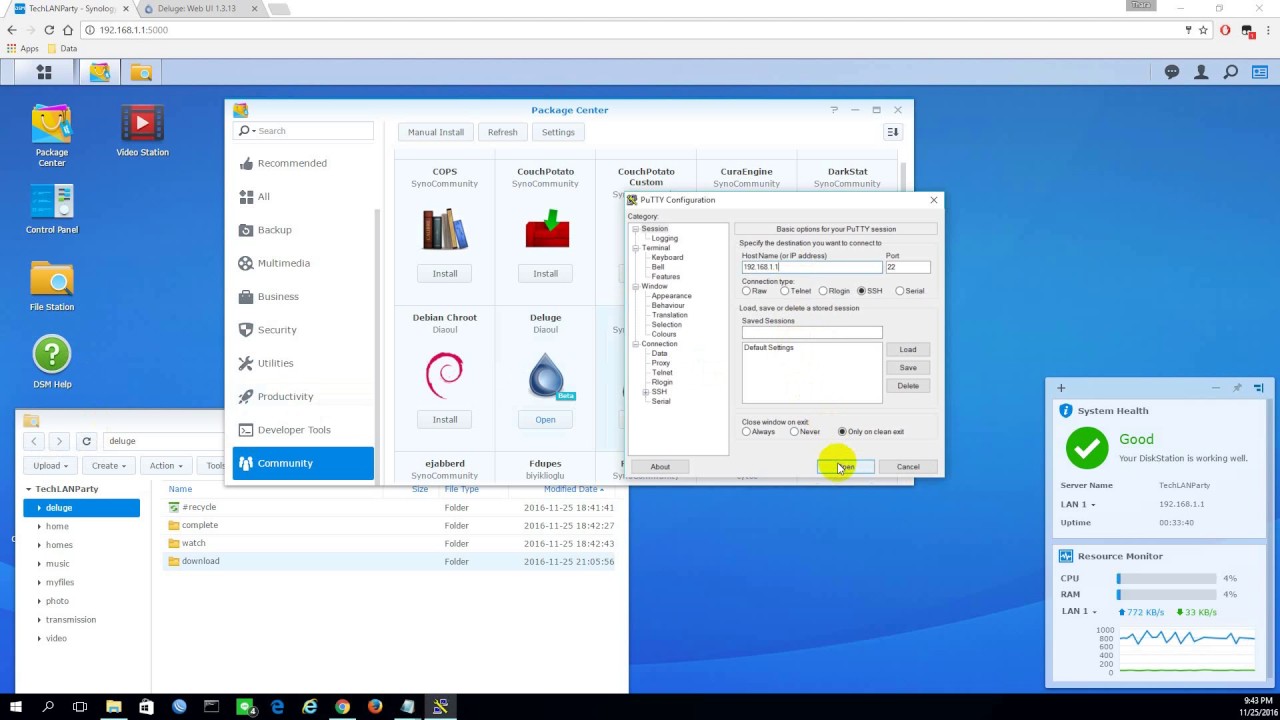Click Opera extension icon in Chrome toolbar
This screenshot has width=1280, height=720.
click(x=1226, y=30)
